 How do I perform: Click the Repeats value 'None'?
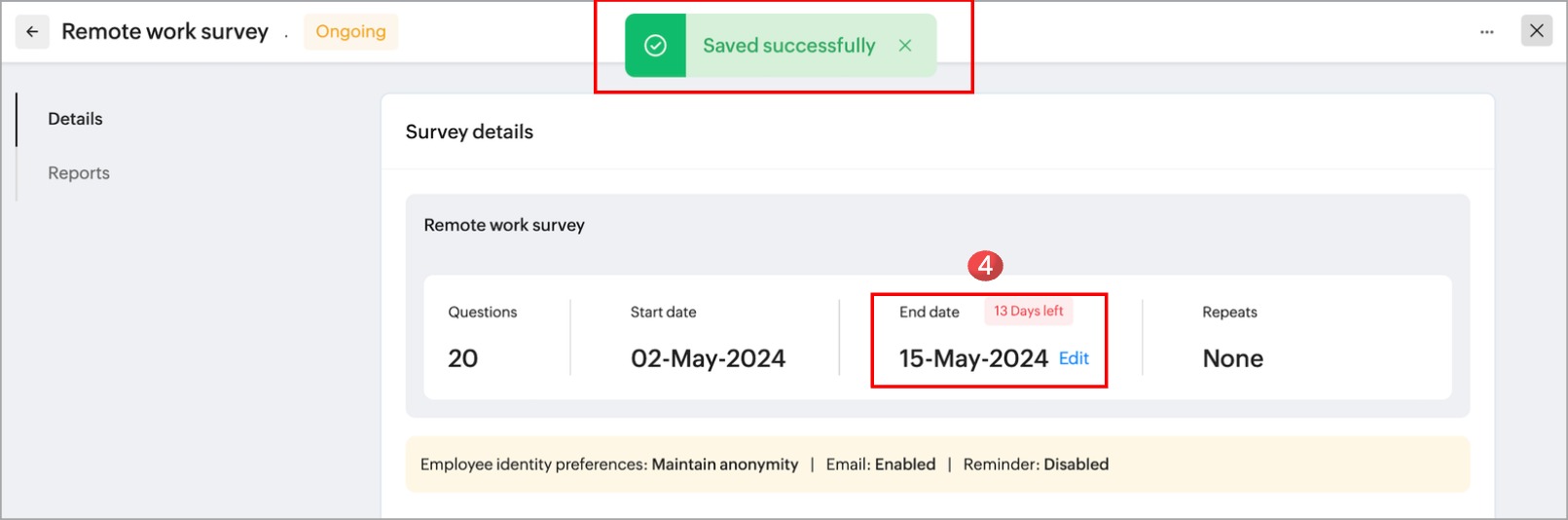pyautogui.click(x=1232, y=358)
